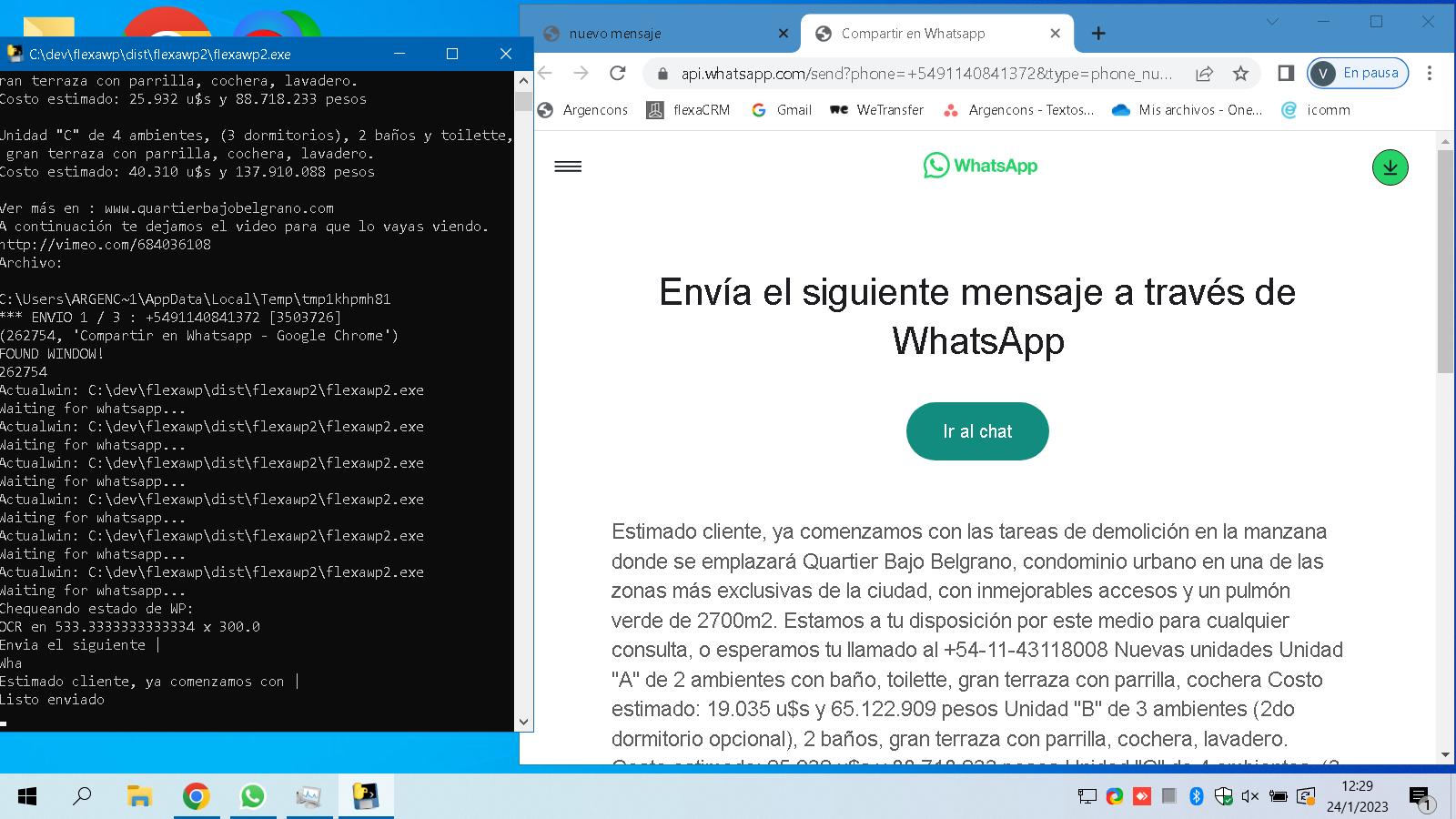
Task: Click Chrome page scrollbar thumb
Action: click(1445, 261)
